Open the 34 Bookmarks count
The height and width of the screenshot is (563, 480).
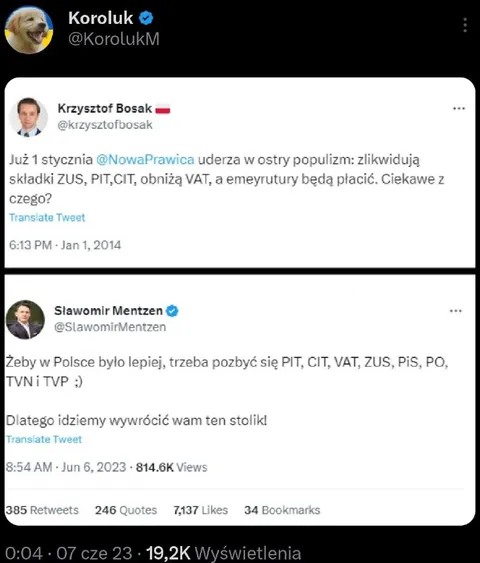click(x=282, y=510)
